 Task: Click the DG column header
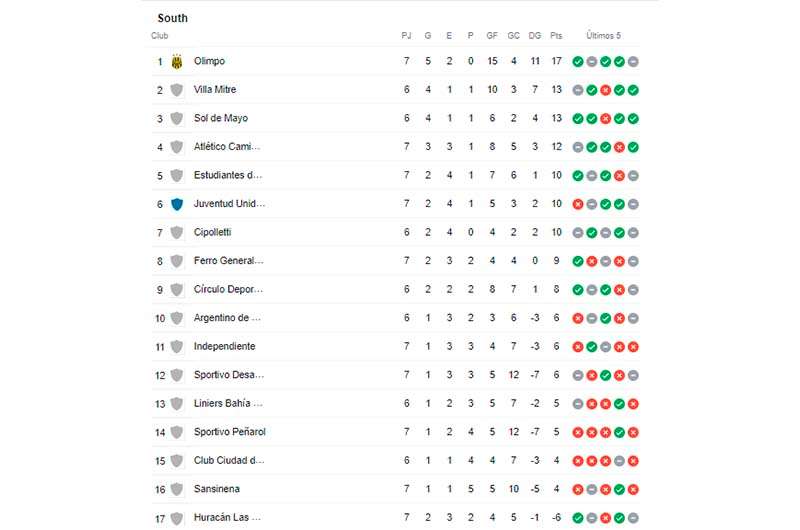point(535,36)
